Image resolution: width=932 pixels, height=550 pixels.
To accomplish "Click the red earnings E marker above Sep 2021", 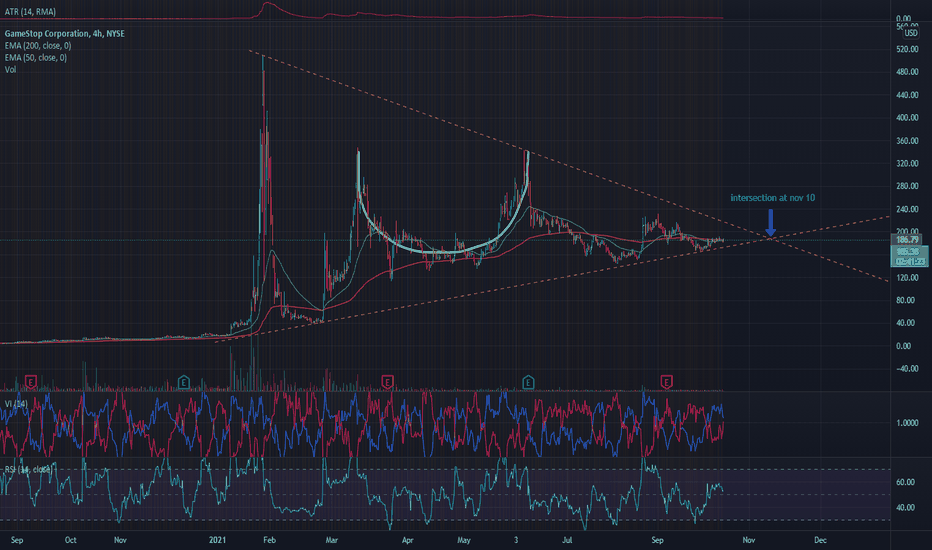I will pos(666,382).
